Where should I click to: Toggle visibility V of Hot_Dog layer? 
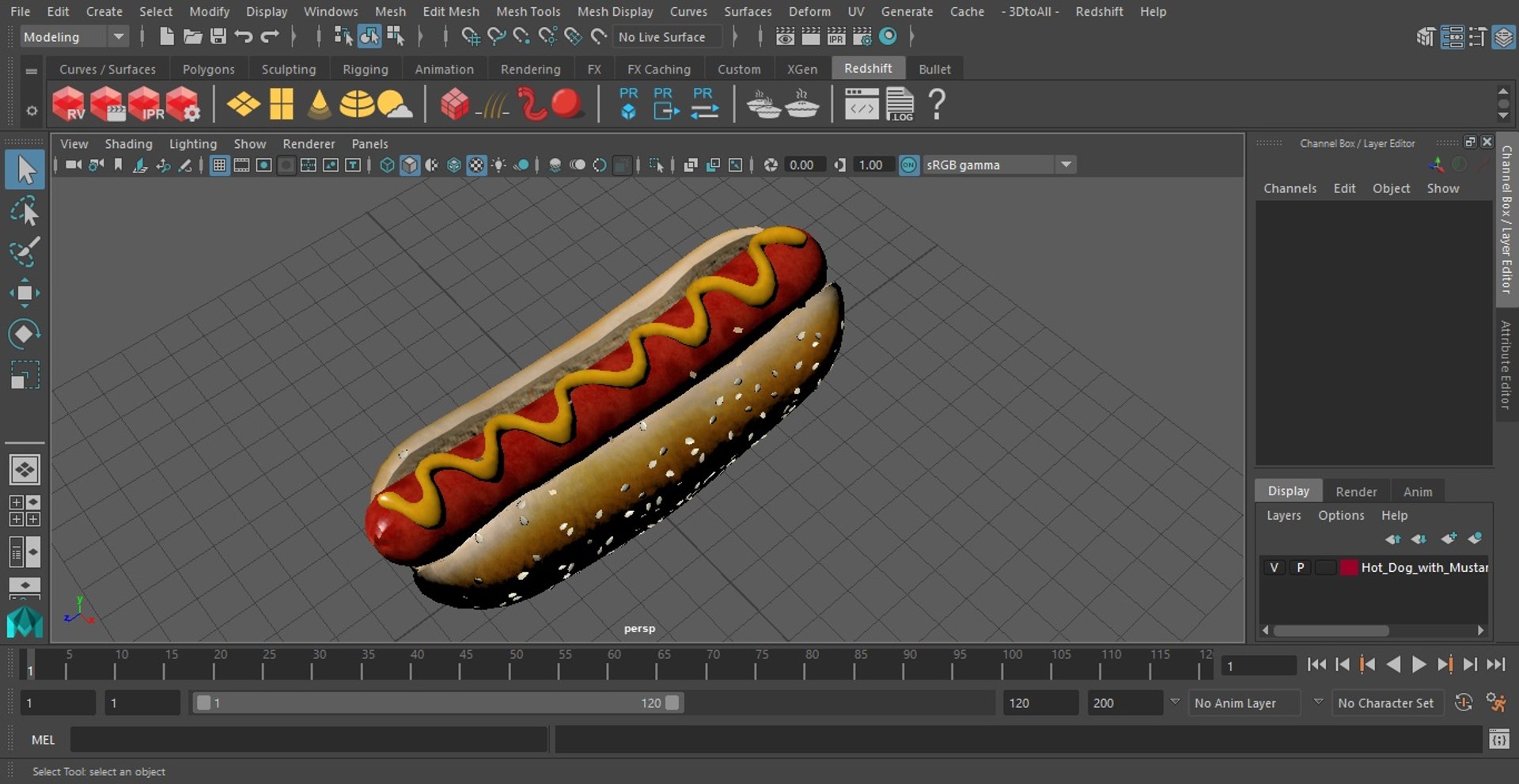click(x=1274, y=567)
